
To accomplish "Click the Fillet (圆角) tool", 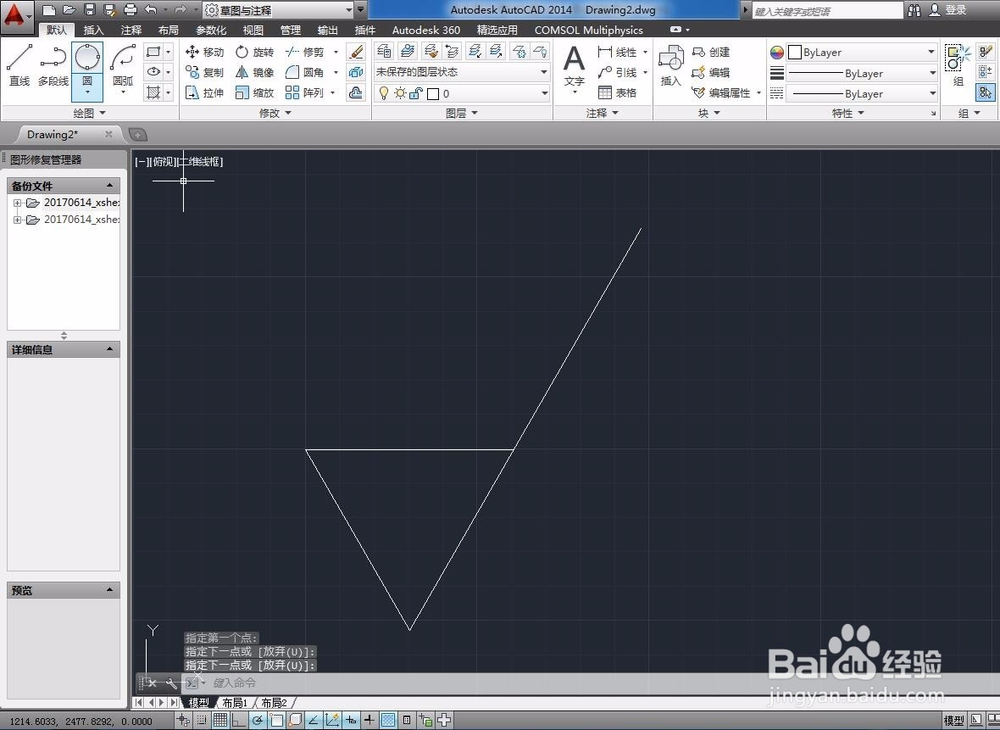I will [x=305, y=72].
